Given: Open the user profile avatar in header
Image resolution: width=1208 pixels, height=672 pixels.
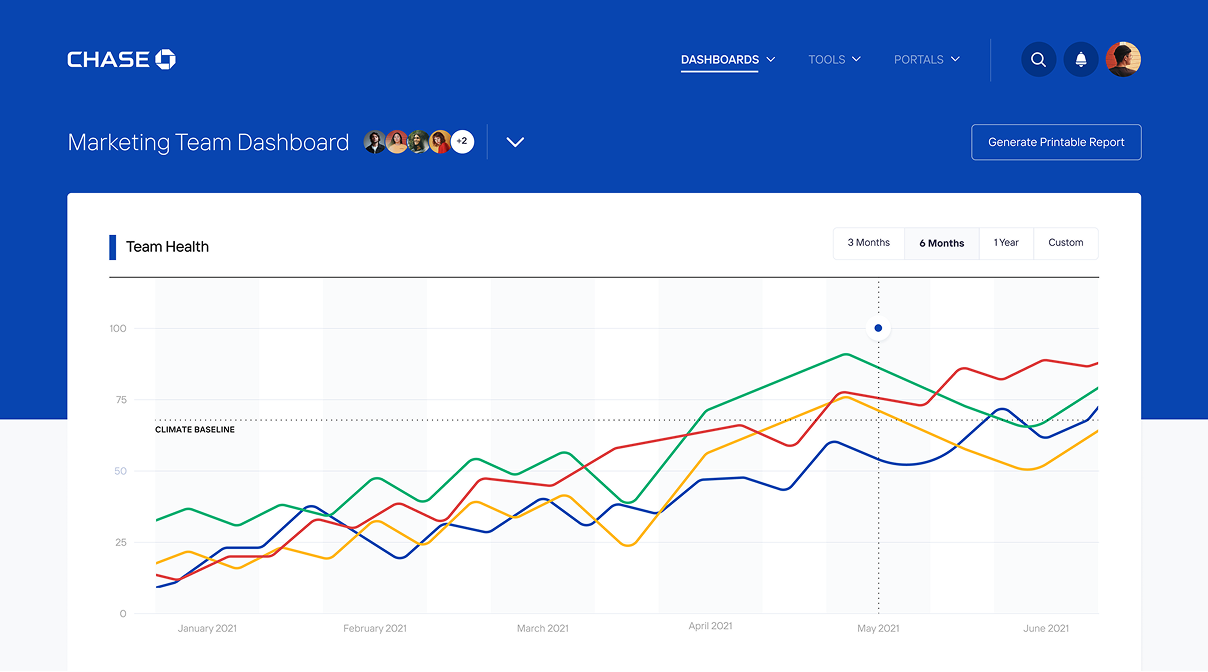Looking at the screenshot, I should (1123, 60).
